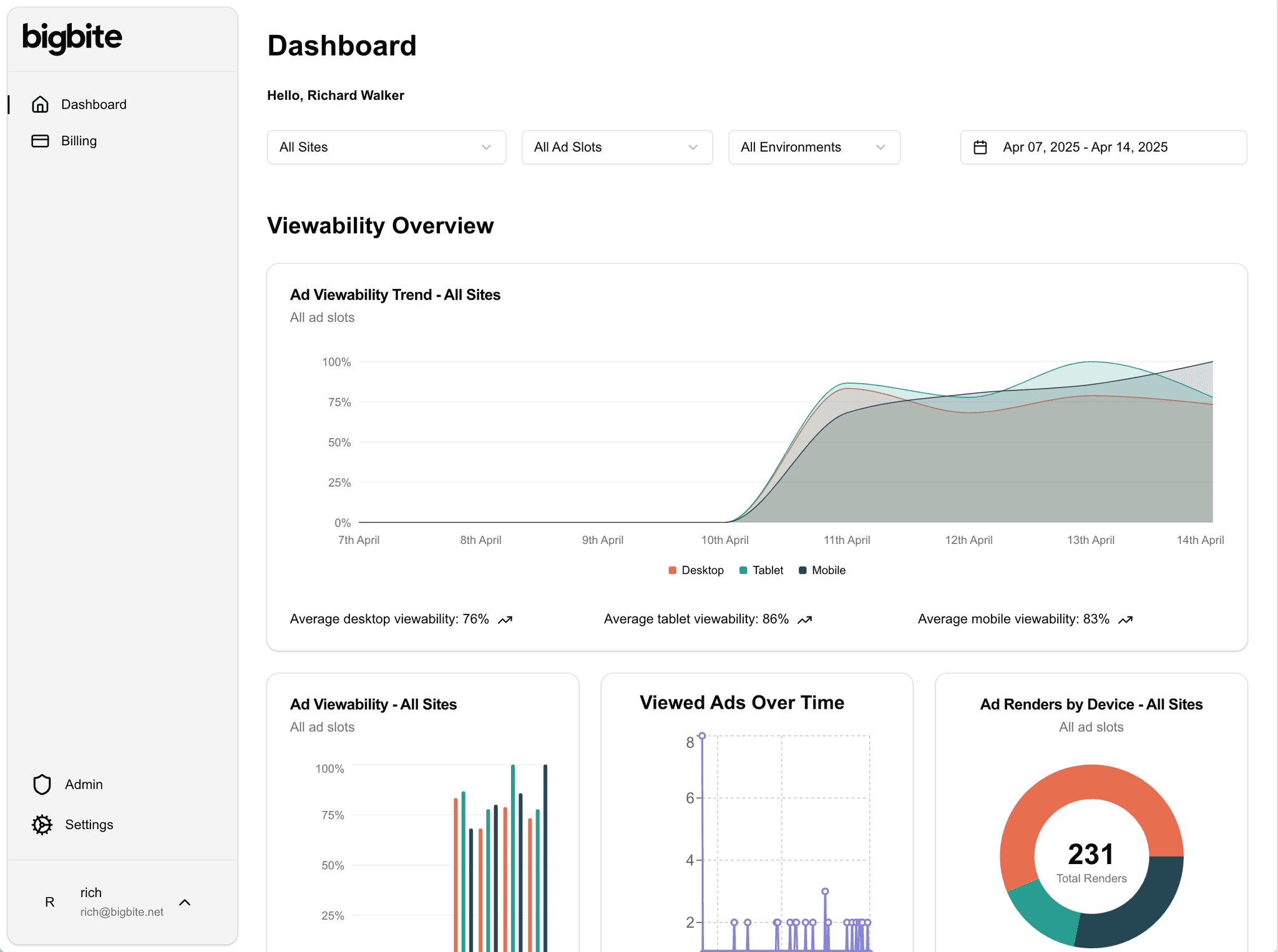The width and height of the screenshot is (1278, 952).
Task: Click the chevron in All Environments selector
Action: point(880,147)
